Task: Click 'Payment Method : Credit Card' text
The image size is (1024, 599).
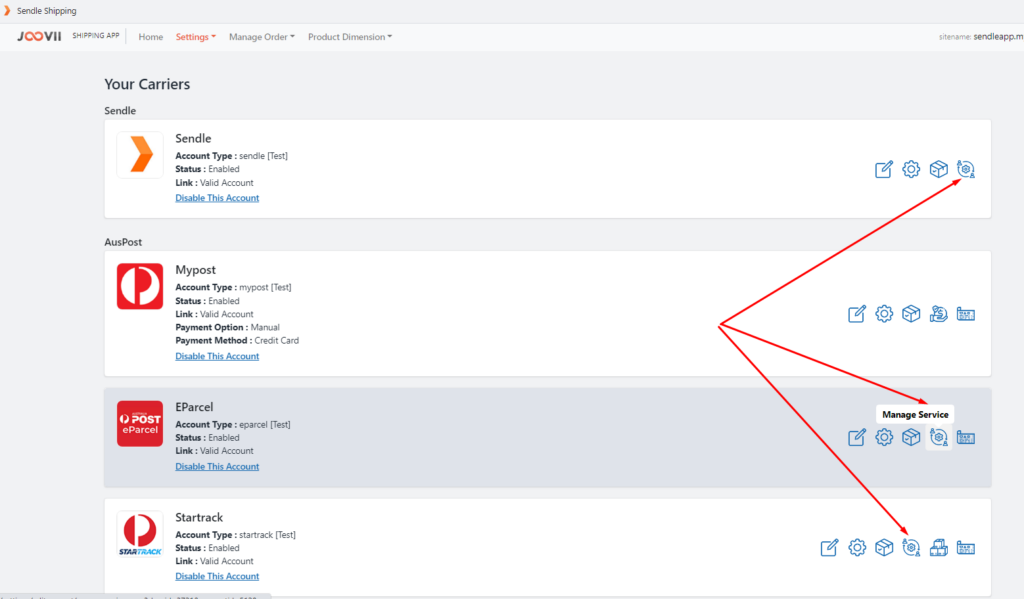Action: [x=236, y=340]
